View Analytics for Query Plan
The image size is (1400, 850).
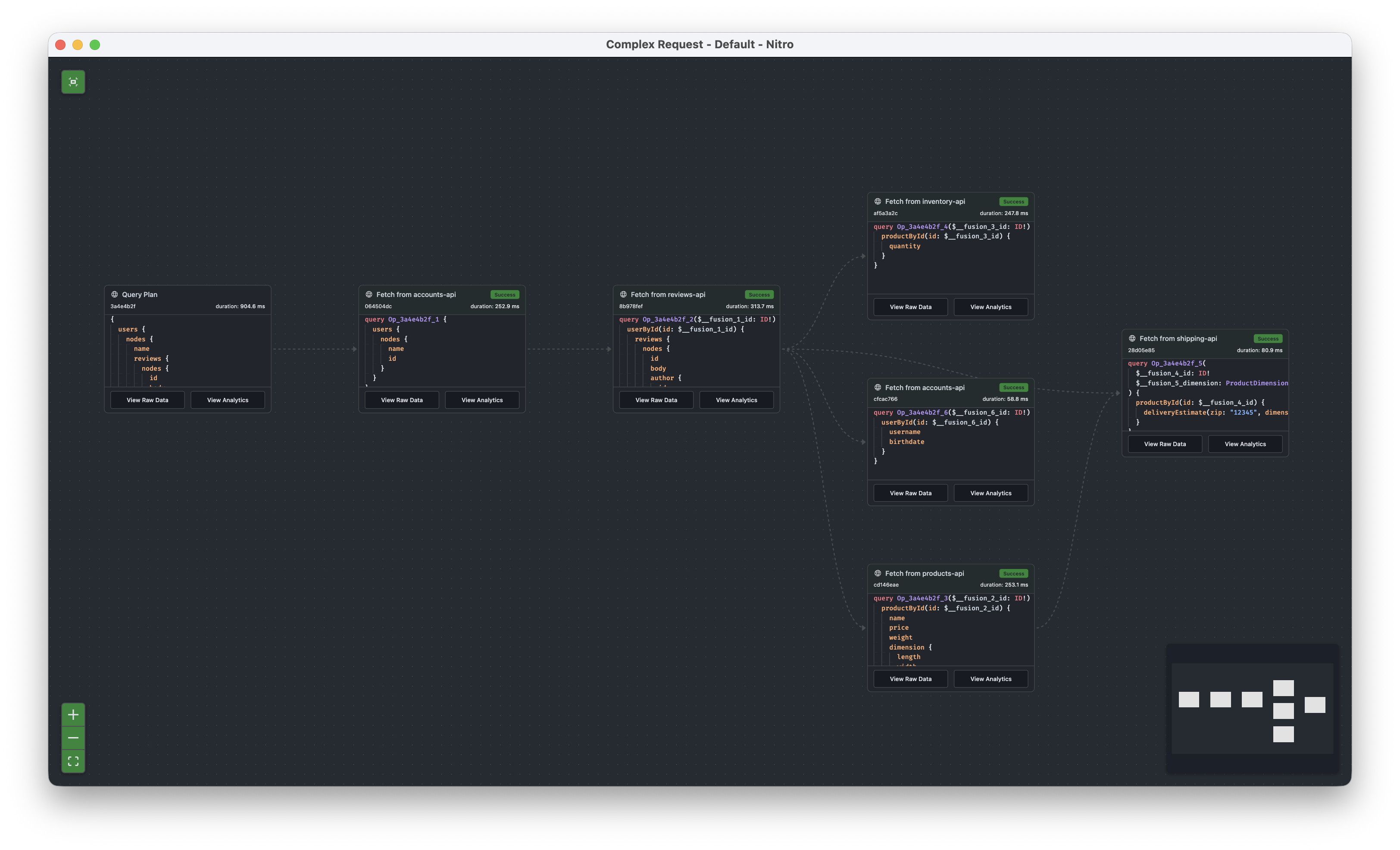click(x=228, y=400)
